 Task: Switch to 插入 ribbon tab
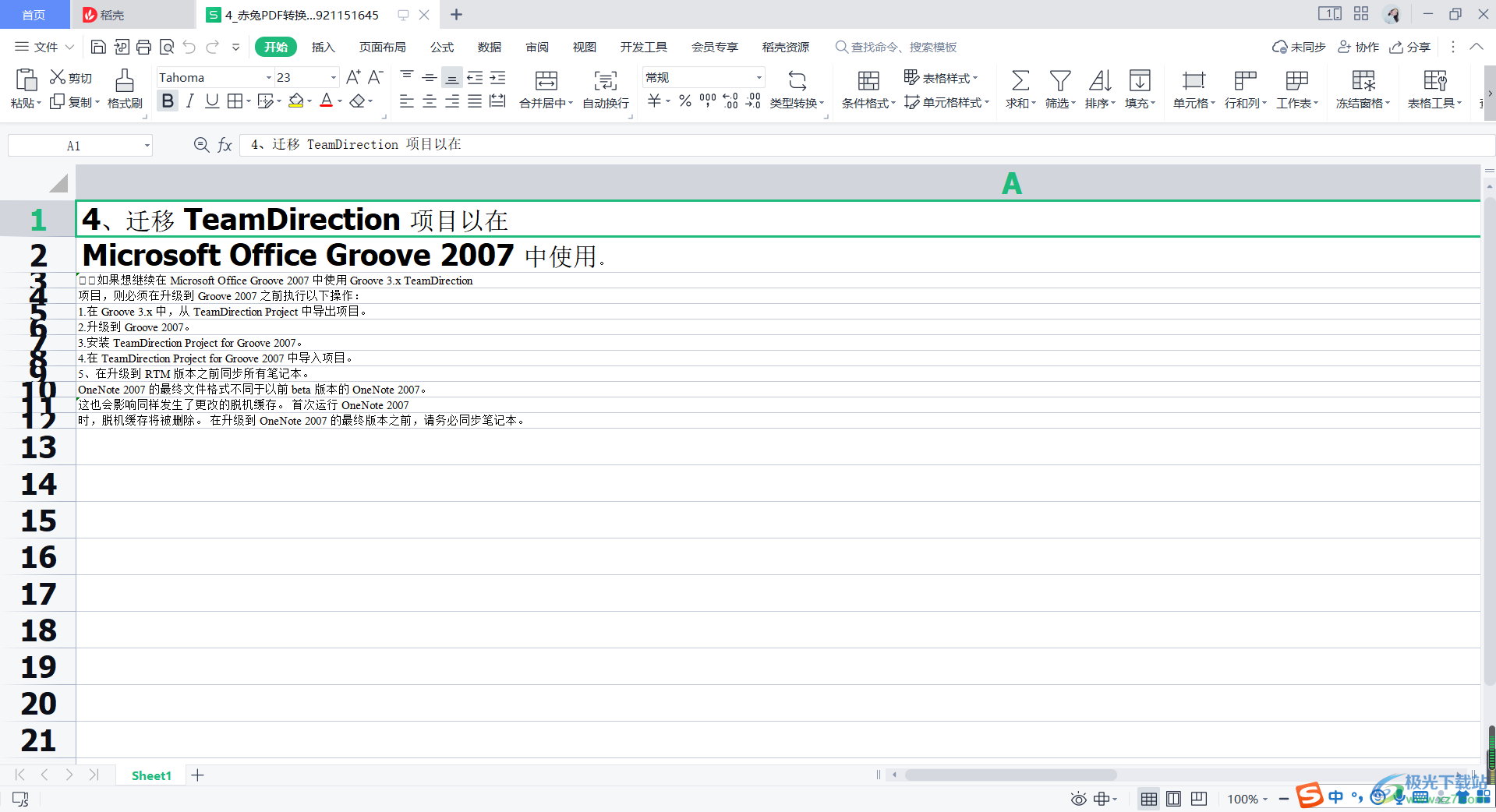click(323, 47)
